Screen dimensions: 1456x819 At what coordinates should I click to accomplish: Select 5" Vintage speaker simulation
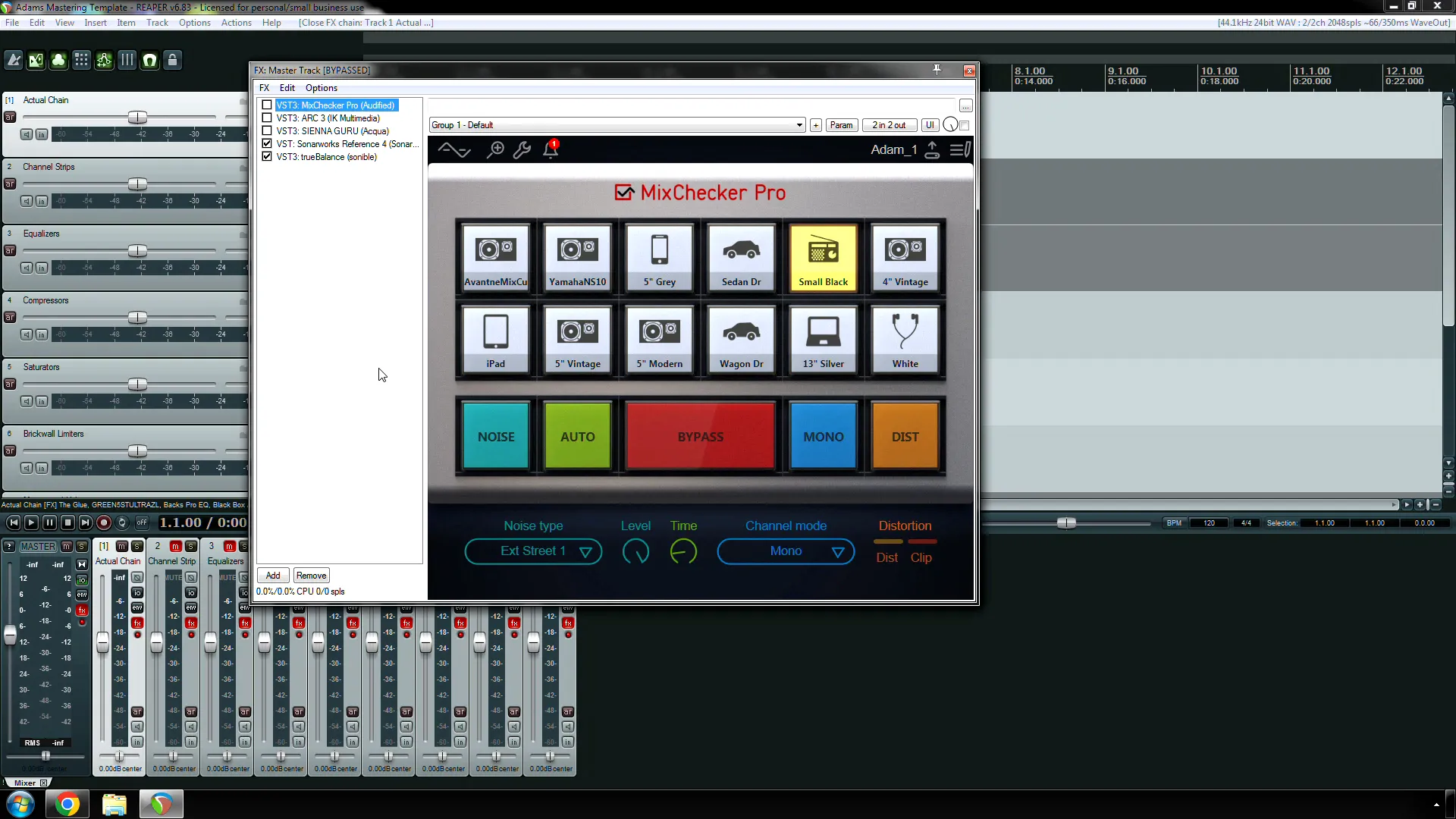tap(578, 340)
